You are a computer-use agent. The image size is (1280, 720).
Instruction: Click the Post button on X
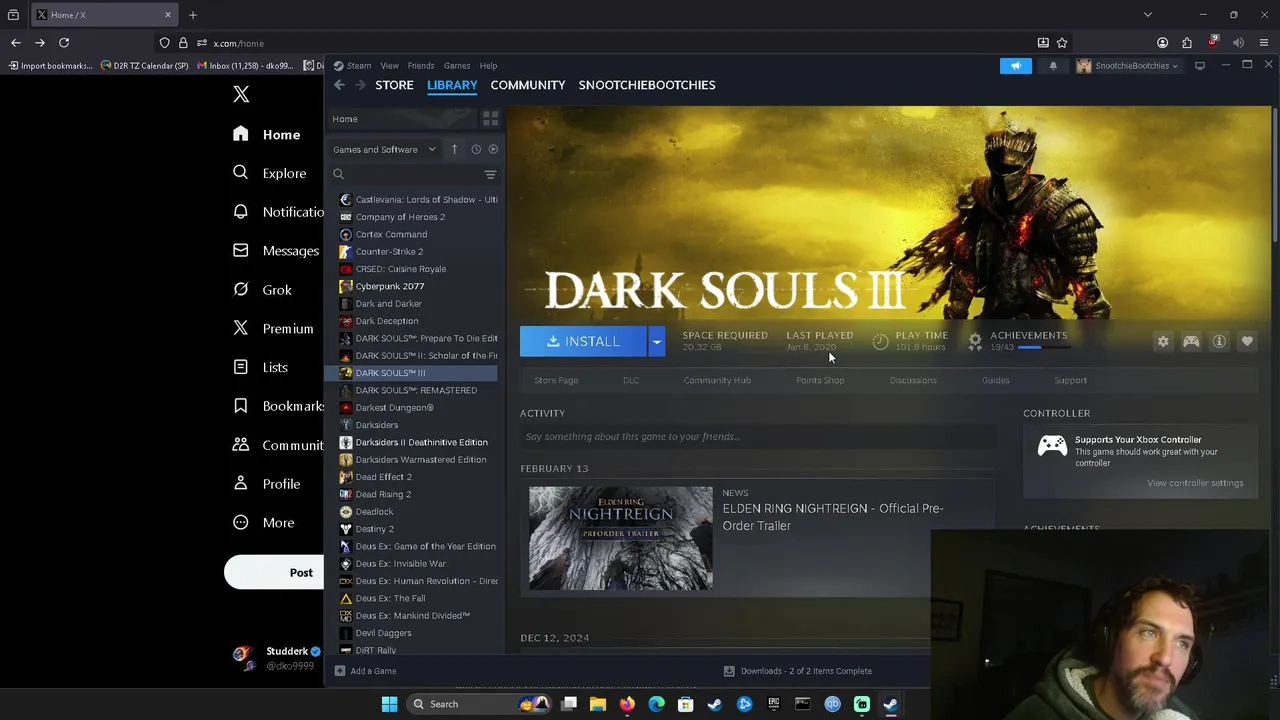pos(276,573)
